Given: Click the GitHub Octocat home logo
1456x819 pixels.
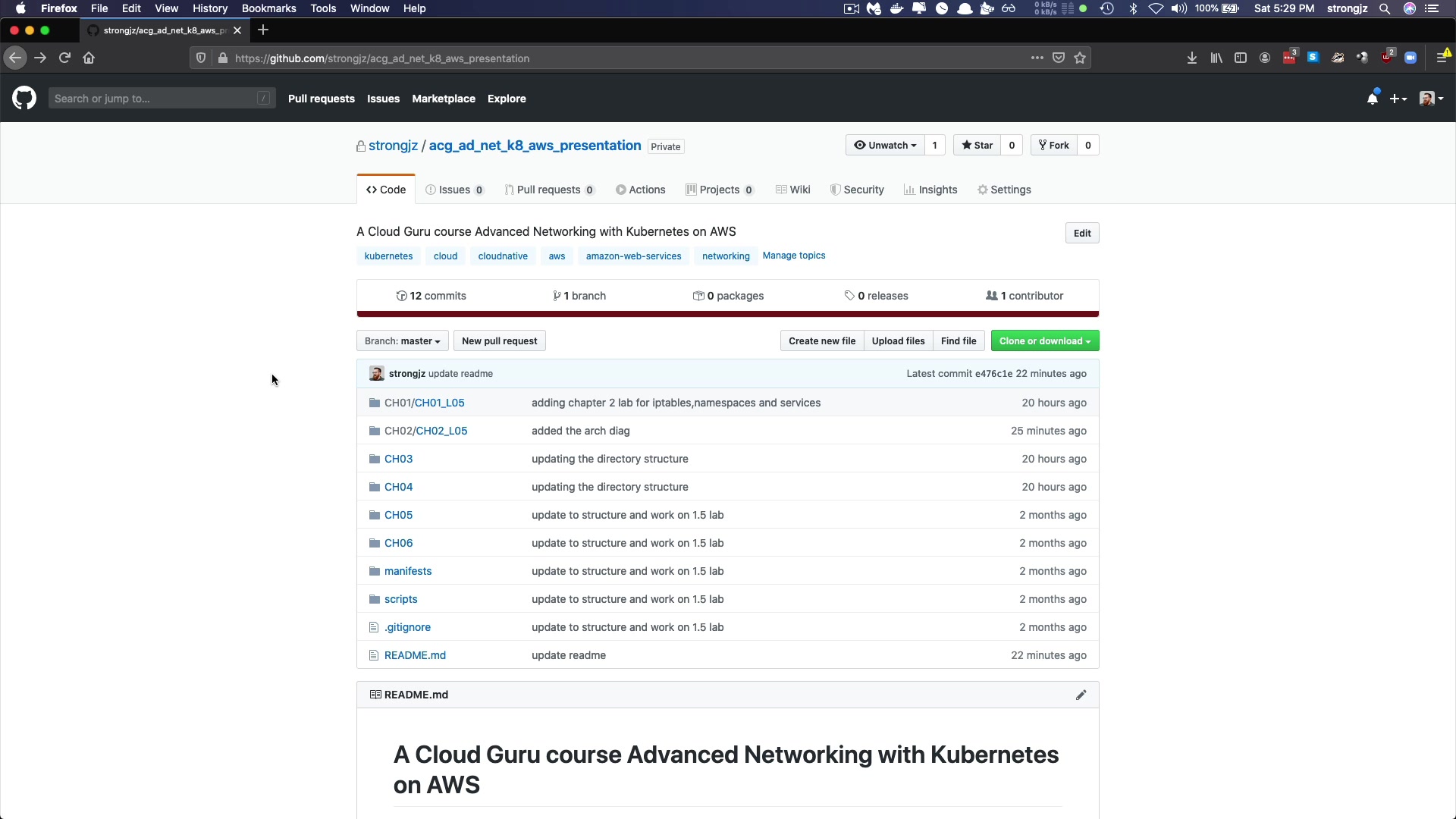Looking at the screenshot, I should coord(24,99).
